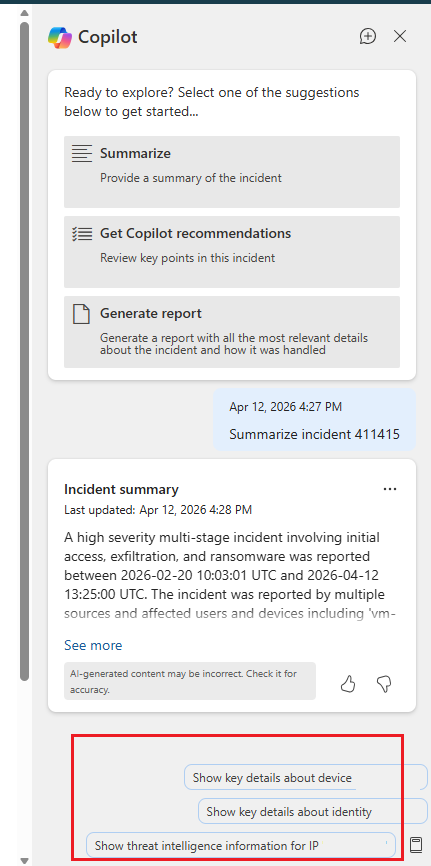
Task: Click the Copilot logo icon
Action: (60, 37)
